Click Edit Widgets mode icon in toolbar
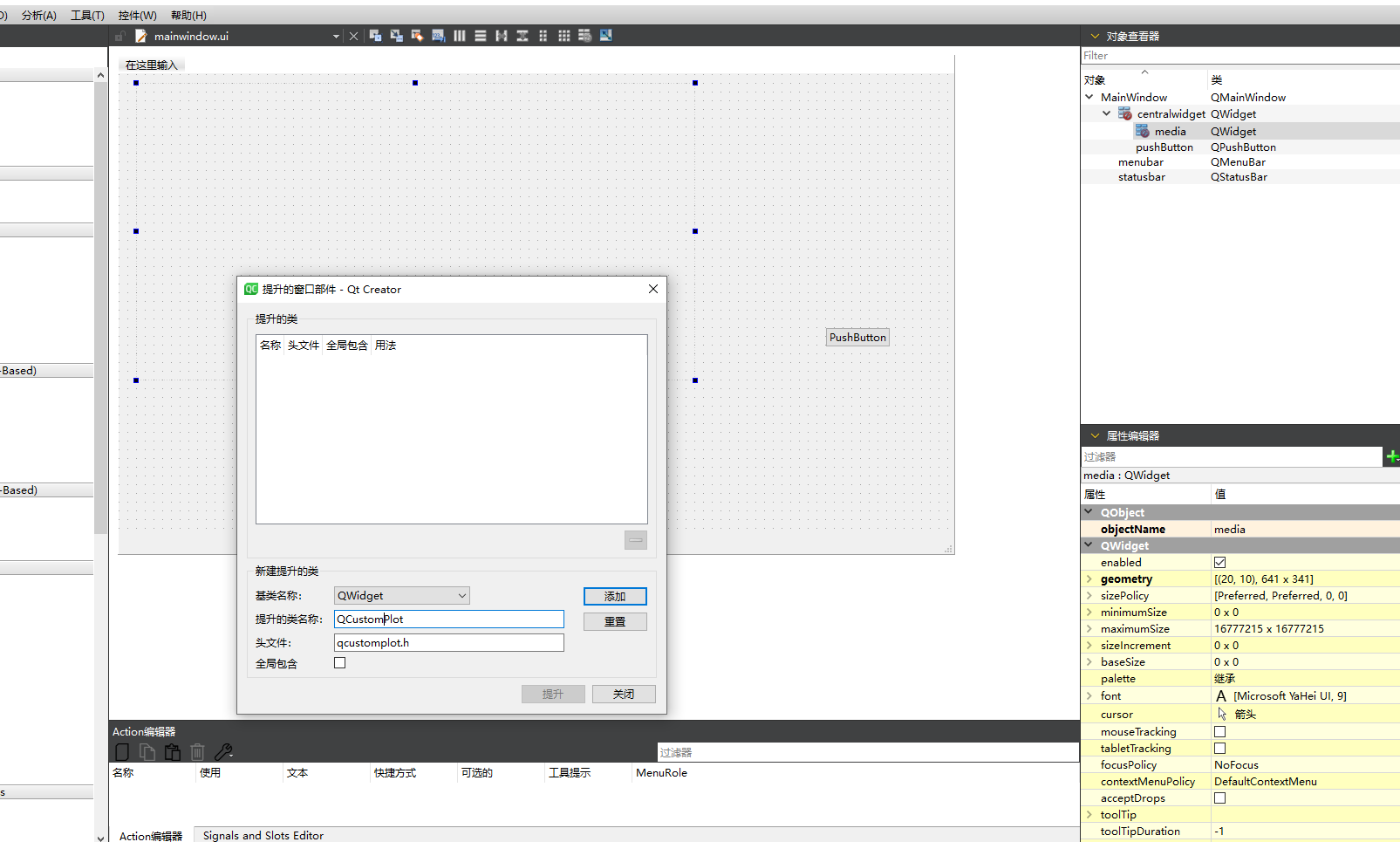 pos(375,36)
